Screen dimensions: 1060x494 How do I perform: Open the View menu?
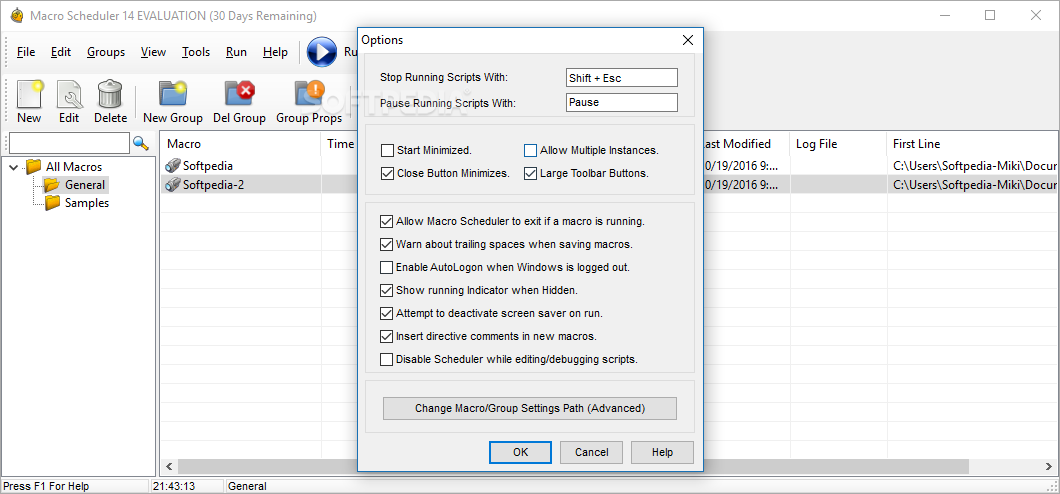click(x=153, y=52)
